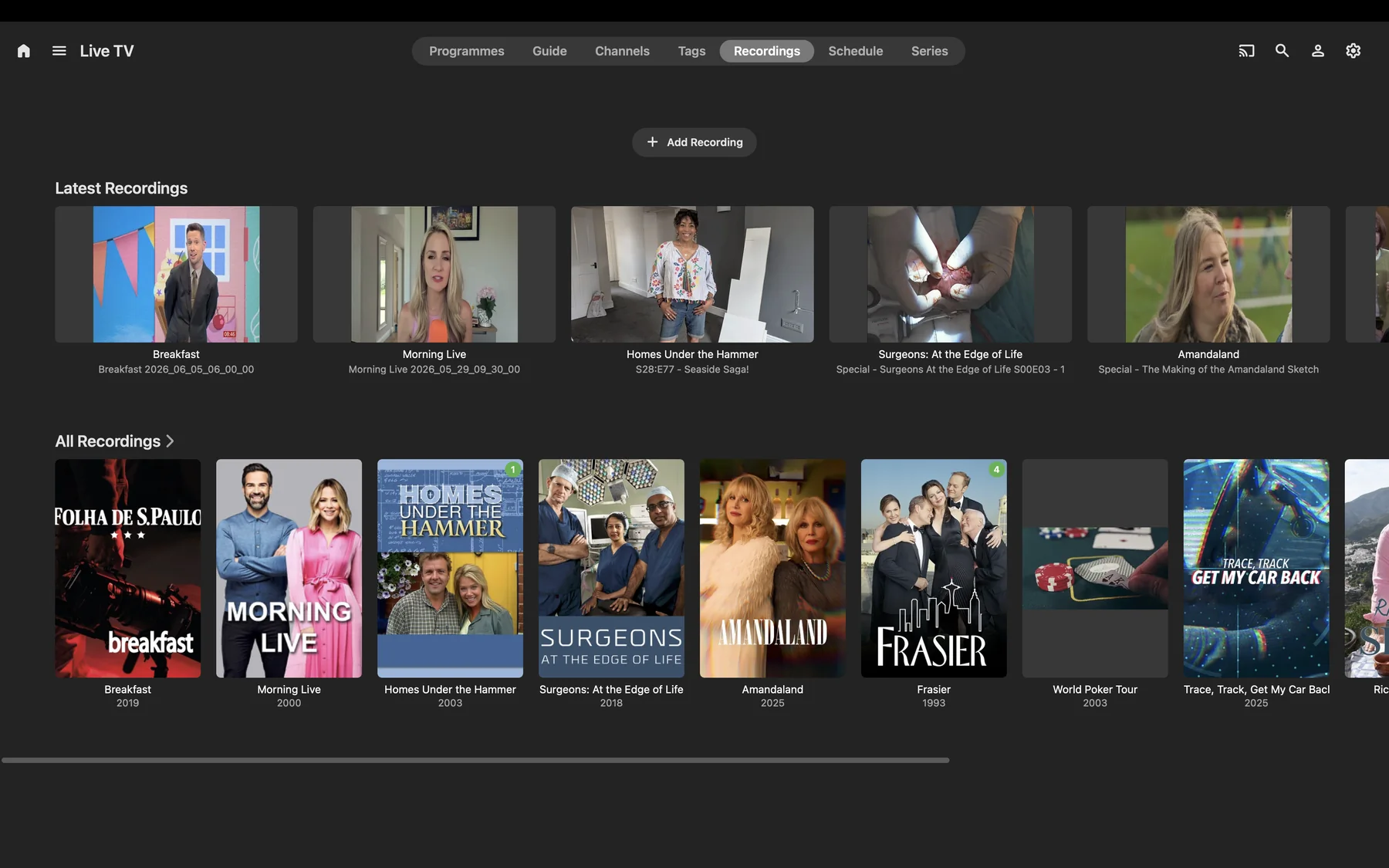Screen dimensions: 1389x868
Task: Switch to the Guide tab
Action: 549,51
